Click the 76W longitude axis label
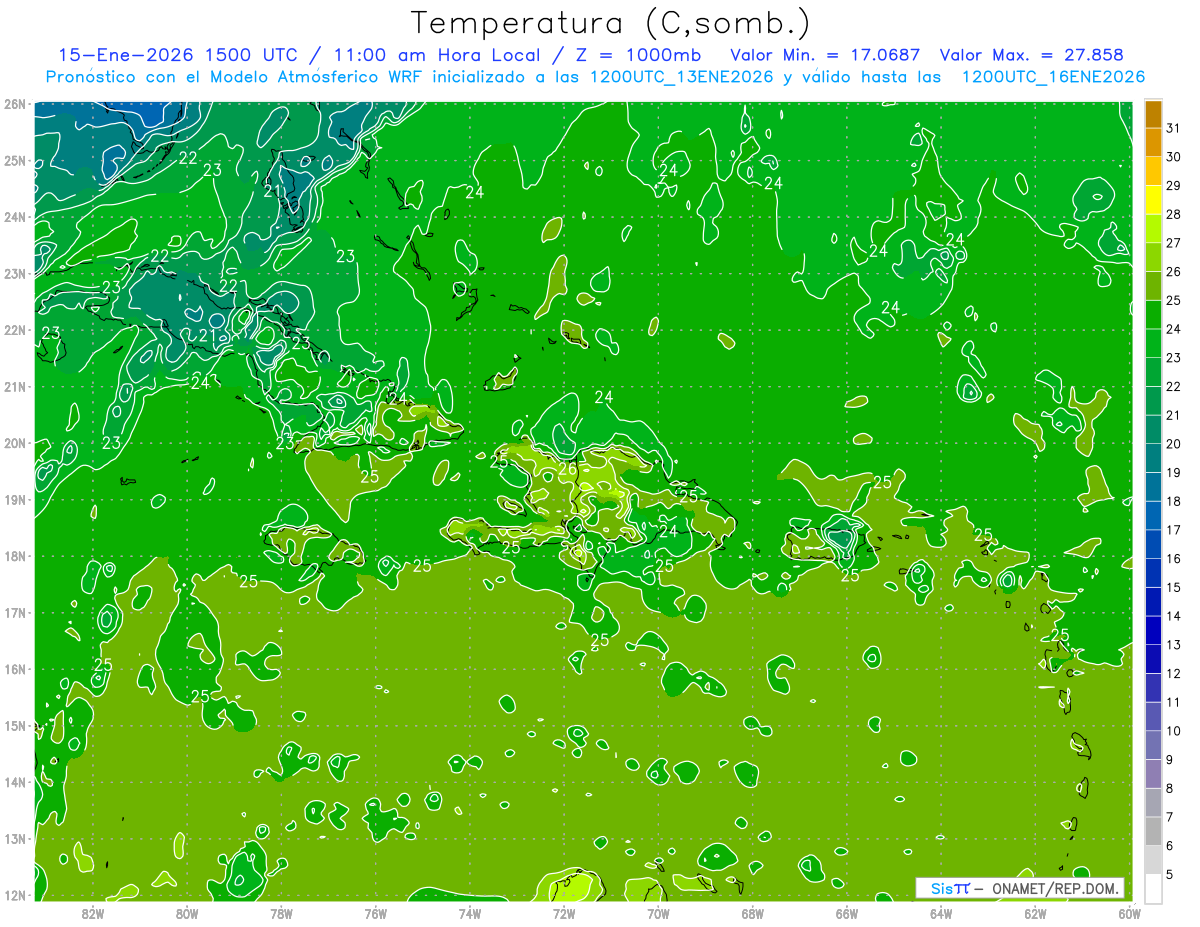1200x927 pixels. pyautogui.click(x=375, y=913)
